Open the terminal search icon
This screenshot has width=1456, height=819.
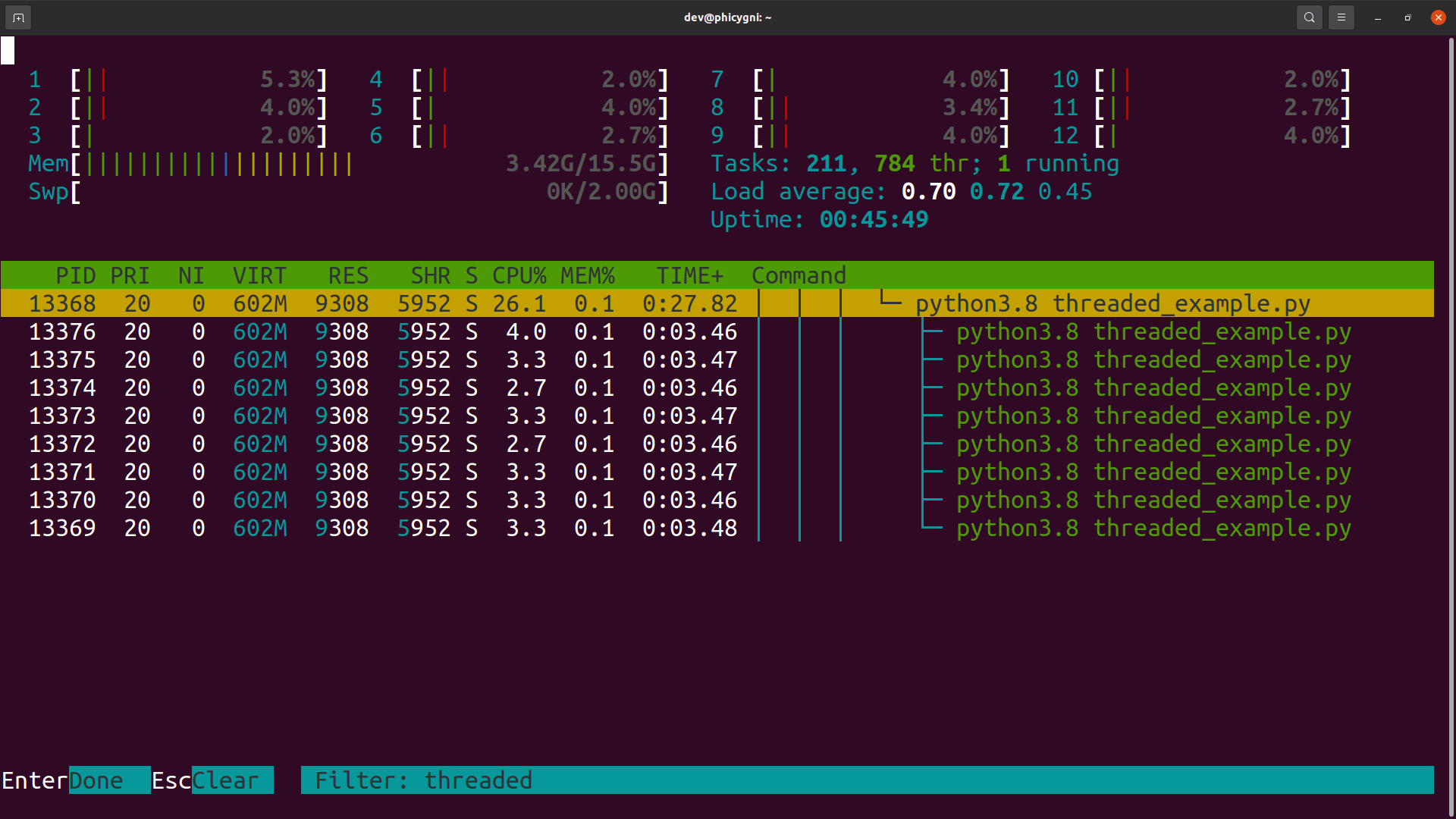pyautogui.click(x=1309, y=17)
